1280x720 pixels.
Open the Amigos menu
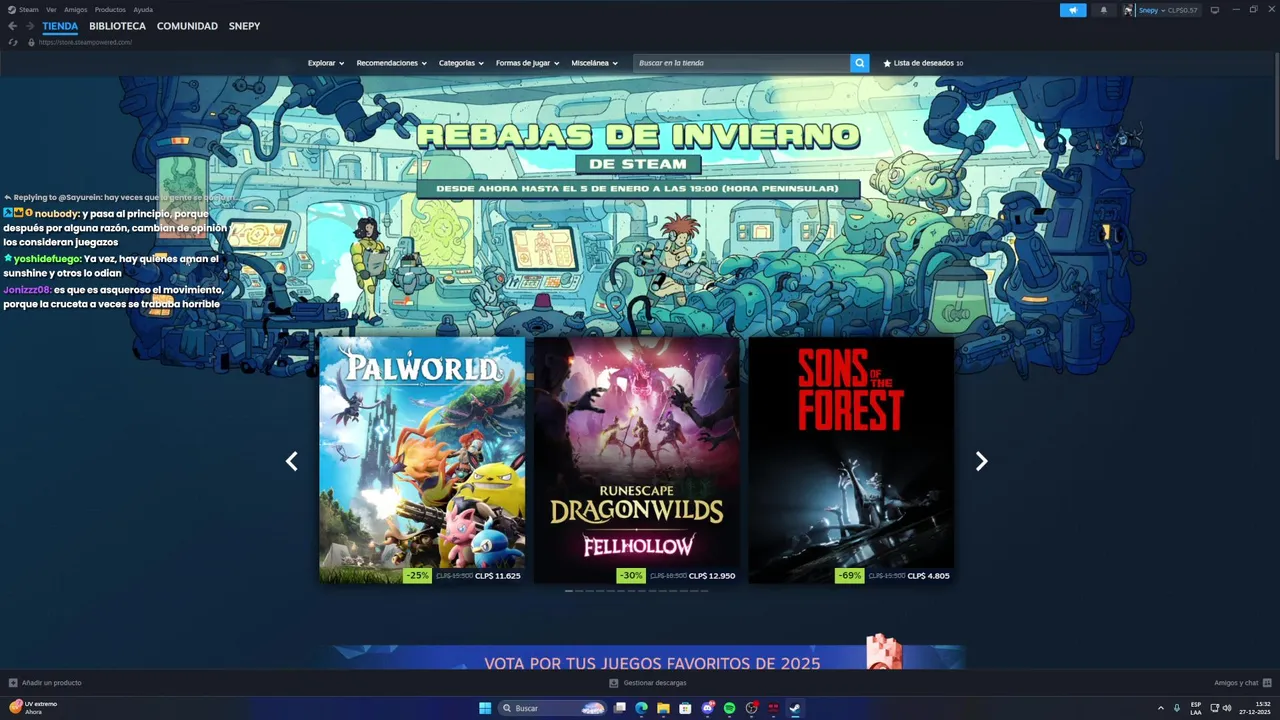[76, 9]
